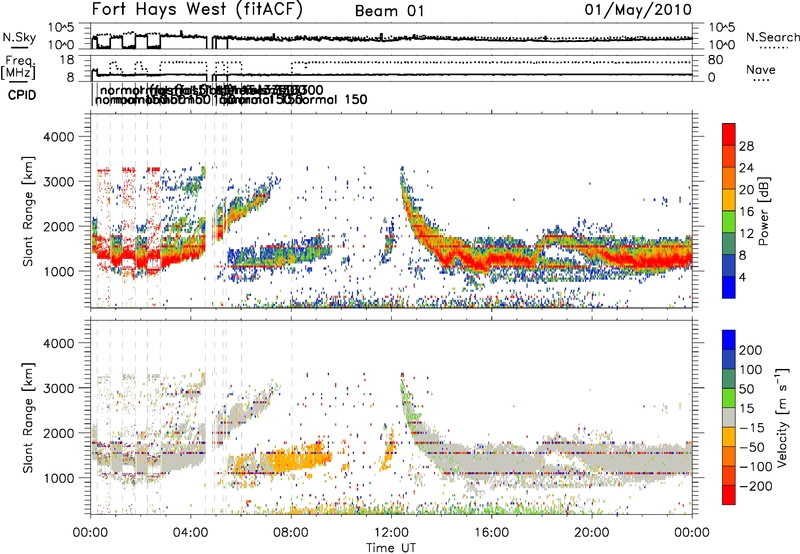Click the top blue velocity segment above 200

coord(729,340)
